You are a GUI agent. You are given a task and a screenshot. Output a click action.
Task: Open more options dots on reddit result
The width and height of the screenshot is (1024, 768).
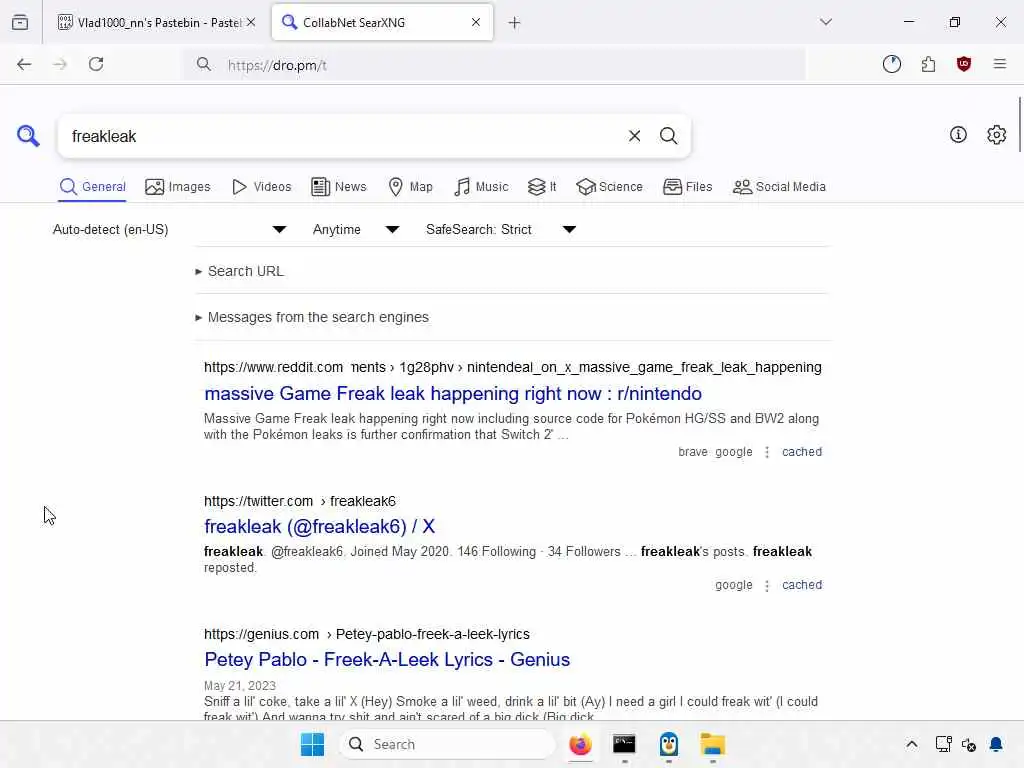coord(767,452)
